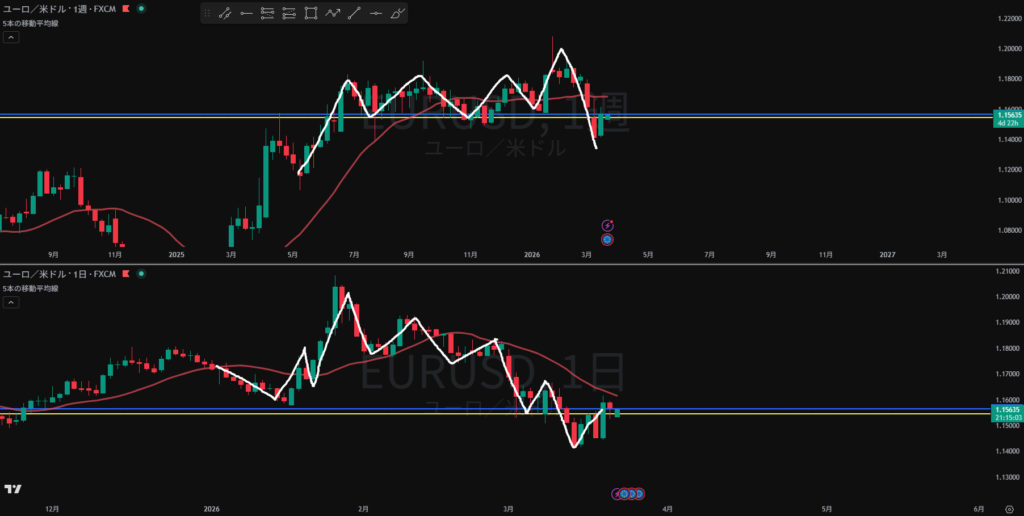
Task: Select the rectangle drawing tool
Action: (x=311, y=14)
